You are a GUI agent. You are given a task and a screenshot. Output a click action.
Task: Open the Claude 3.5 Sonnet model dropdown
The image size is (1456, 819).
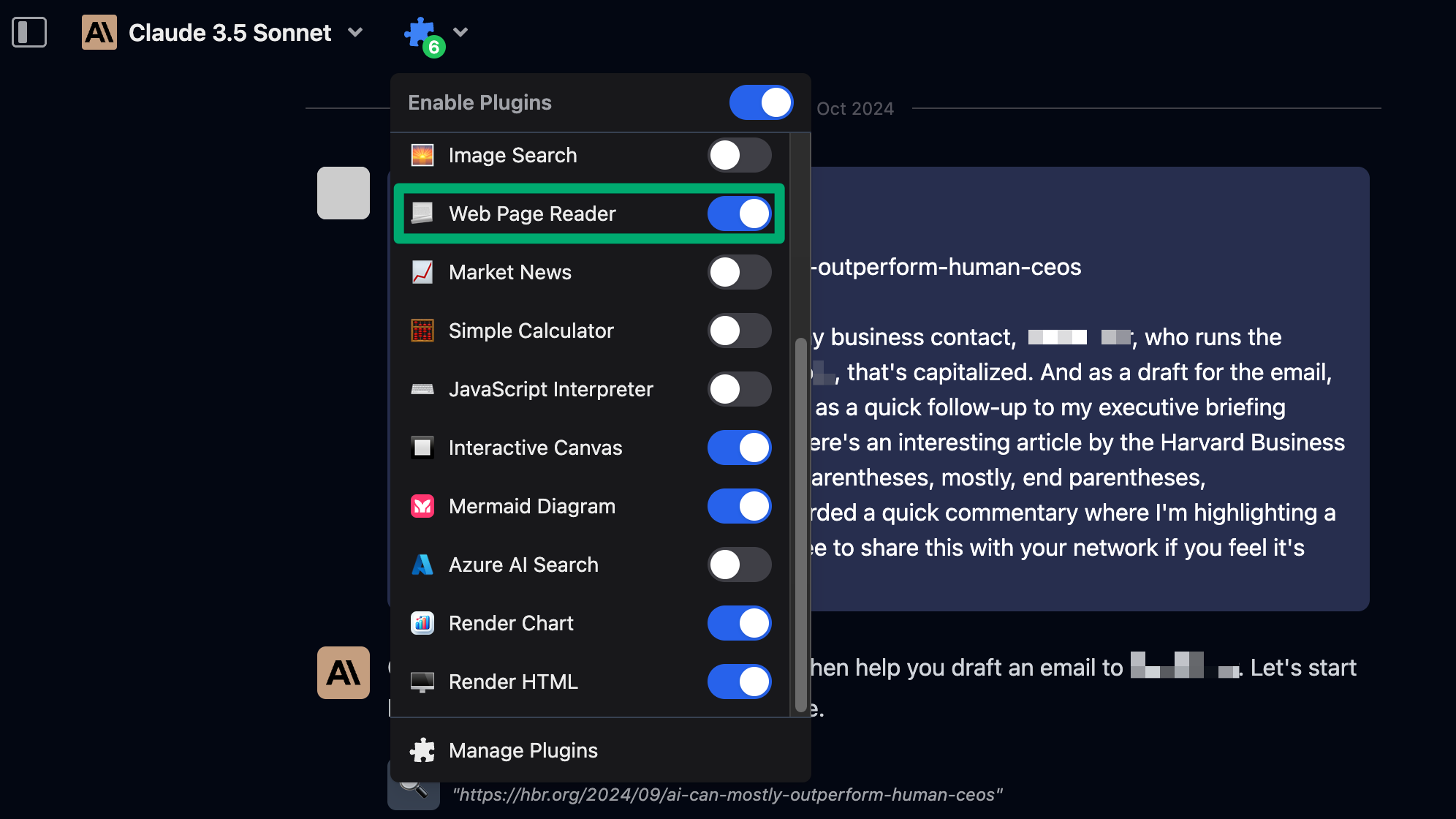[355, 32]
